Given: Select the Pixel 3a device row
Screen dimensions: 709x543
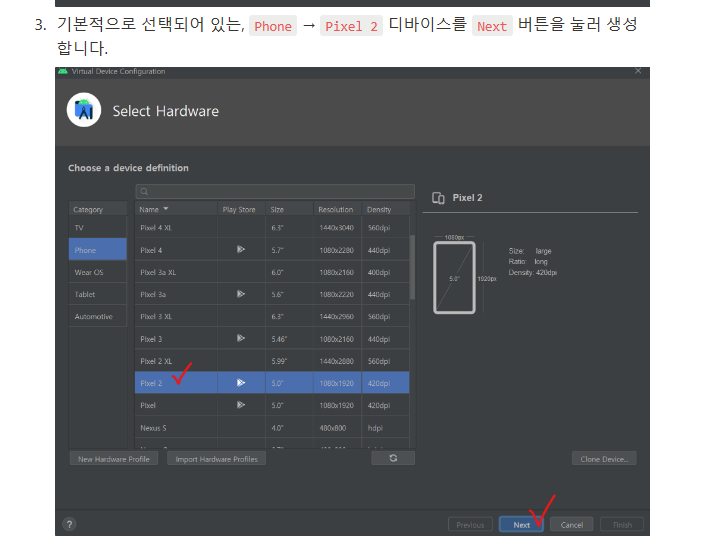Looking at the screenshot, I should click(x=272, y=294).
